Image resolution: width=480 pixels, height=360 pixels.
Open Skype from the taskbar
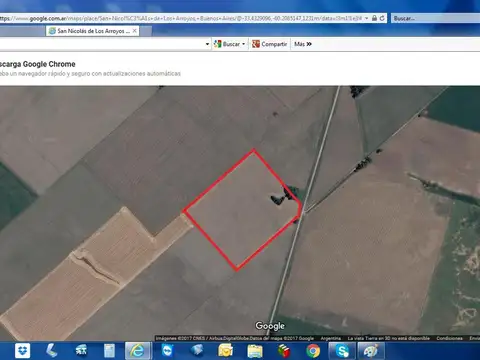tap(342, 351)
